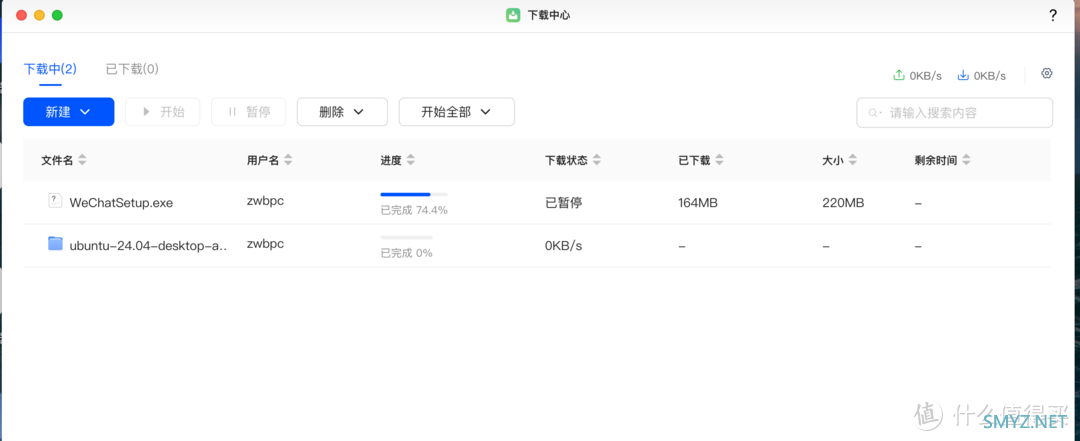Click the help question mark icon
Viewport: 1080px width, 441px height.
[x=1052, y=15]
